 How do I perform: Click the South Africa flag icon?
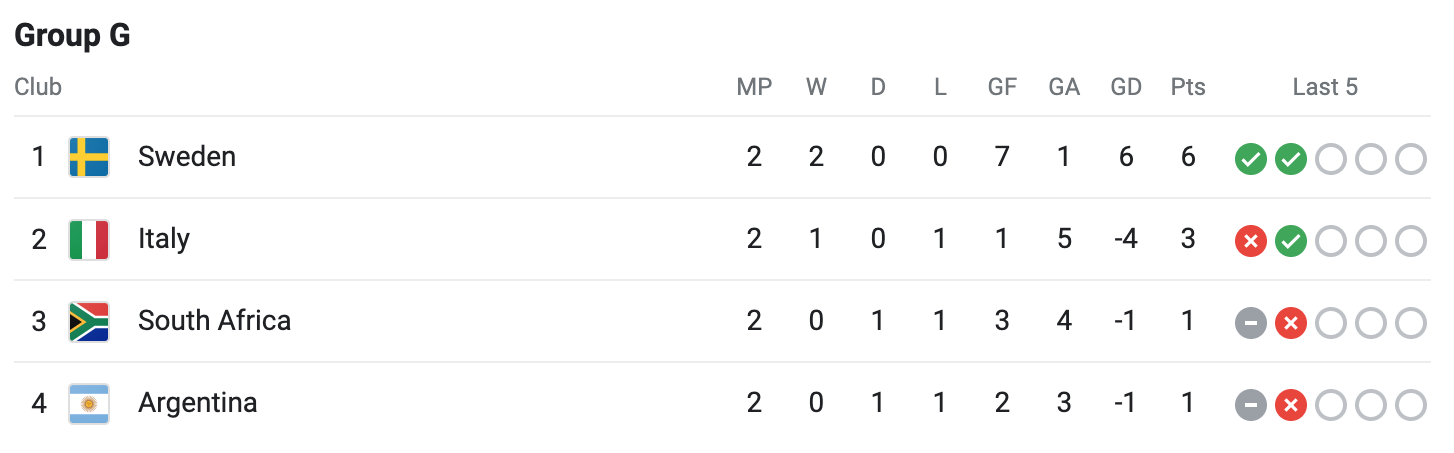click(88, 322)
